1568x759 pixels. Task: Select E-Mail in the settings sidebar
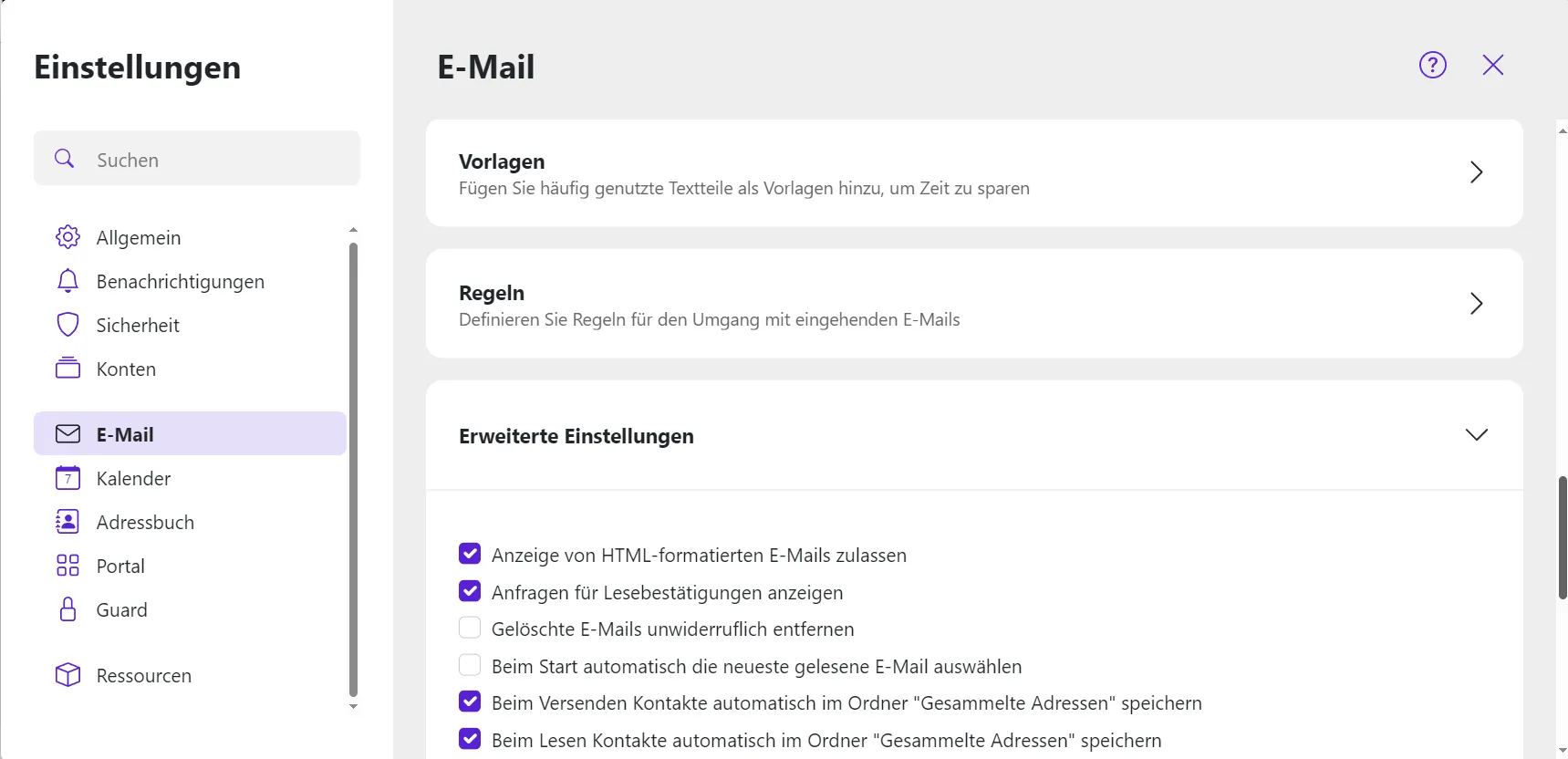125,433
